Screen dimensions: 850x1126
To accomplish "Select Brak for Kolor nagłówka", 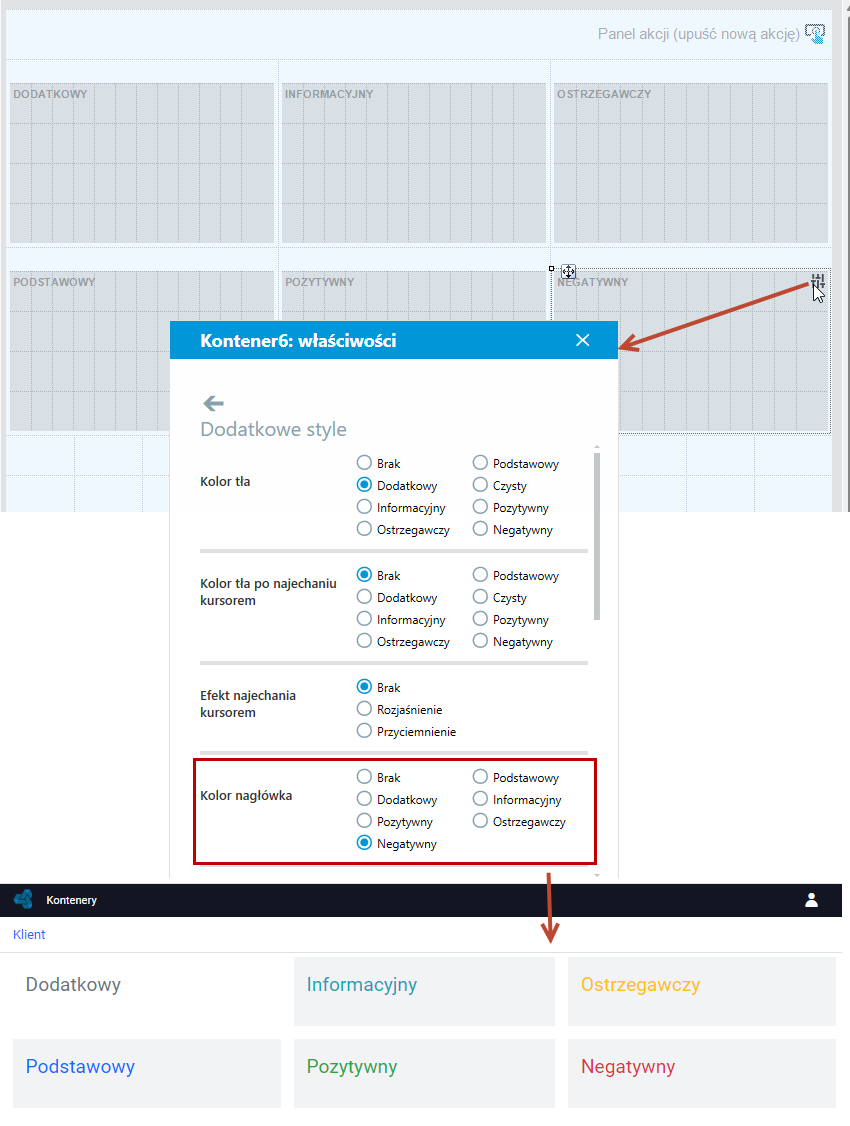I will 365,777.
